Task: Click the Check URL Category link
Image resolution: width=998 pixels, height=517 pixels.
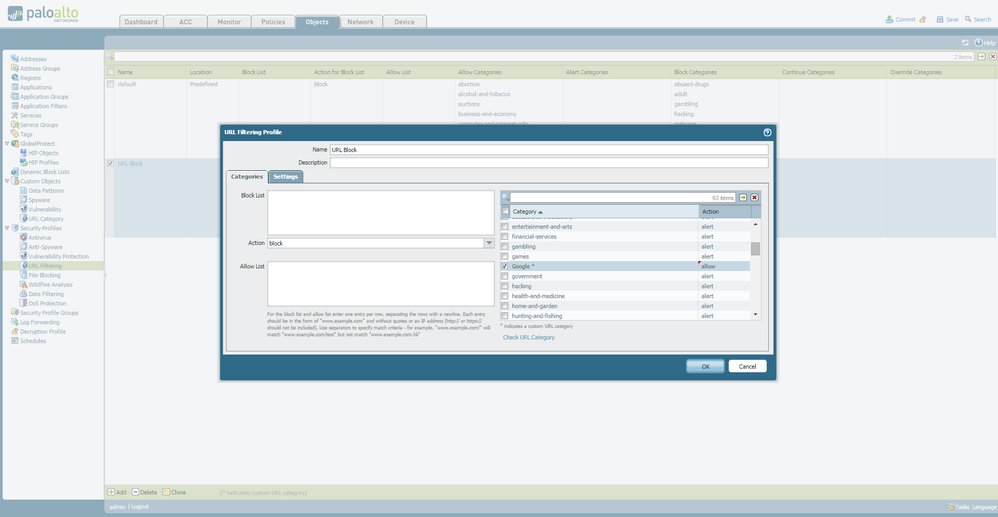Action: coord(528,337)
